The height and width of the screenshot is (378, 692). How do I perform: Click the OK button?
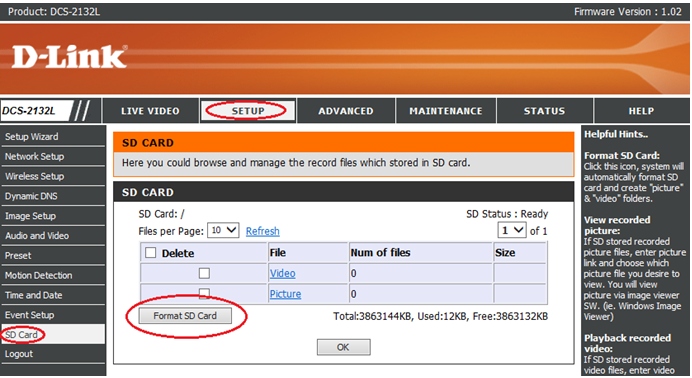pos(343,347)
